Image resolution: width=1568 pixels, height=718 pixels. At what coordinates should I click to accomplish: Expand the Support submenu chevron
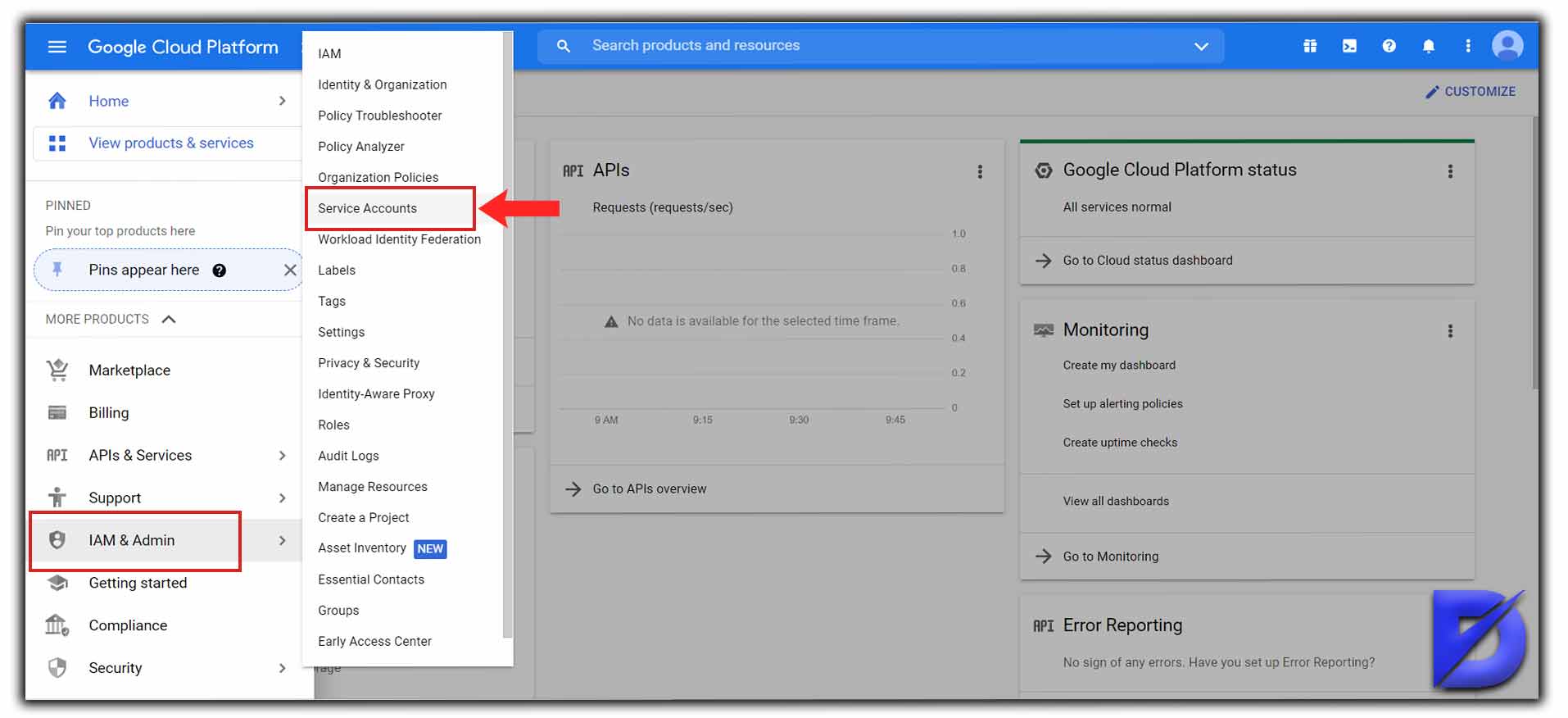point(282,498)
